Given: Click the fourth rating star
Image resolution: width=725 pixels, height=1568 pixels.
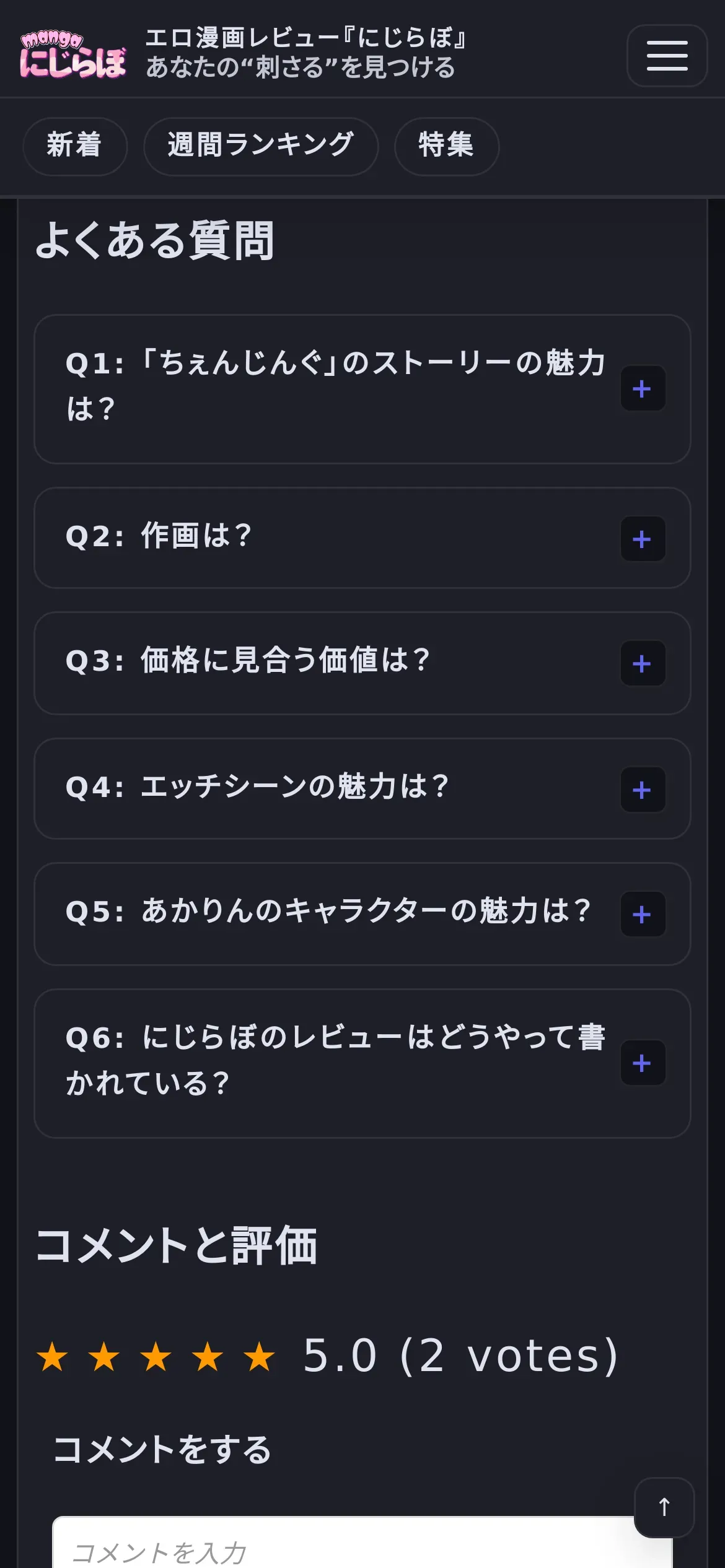Looking at the screenshot, I should click(x=208, y=1356).
